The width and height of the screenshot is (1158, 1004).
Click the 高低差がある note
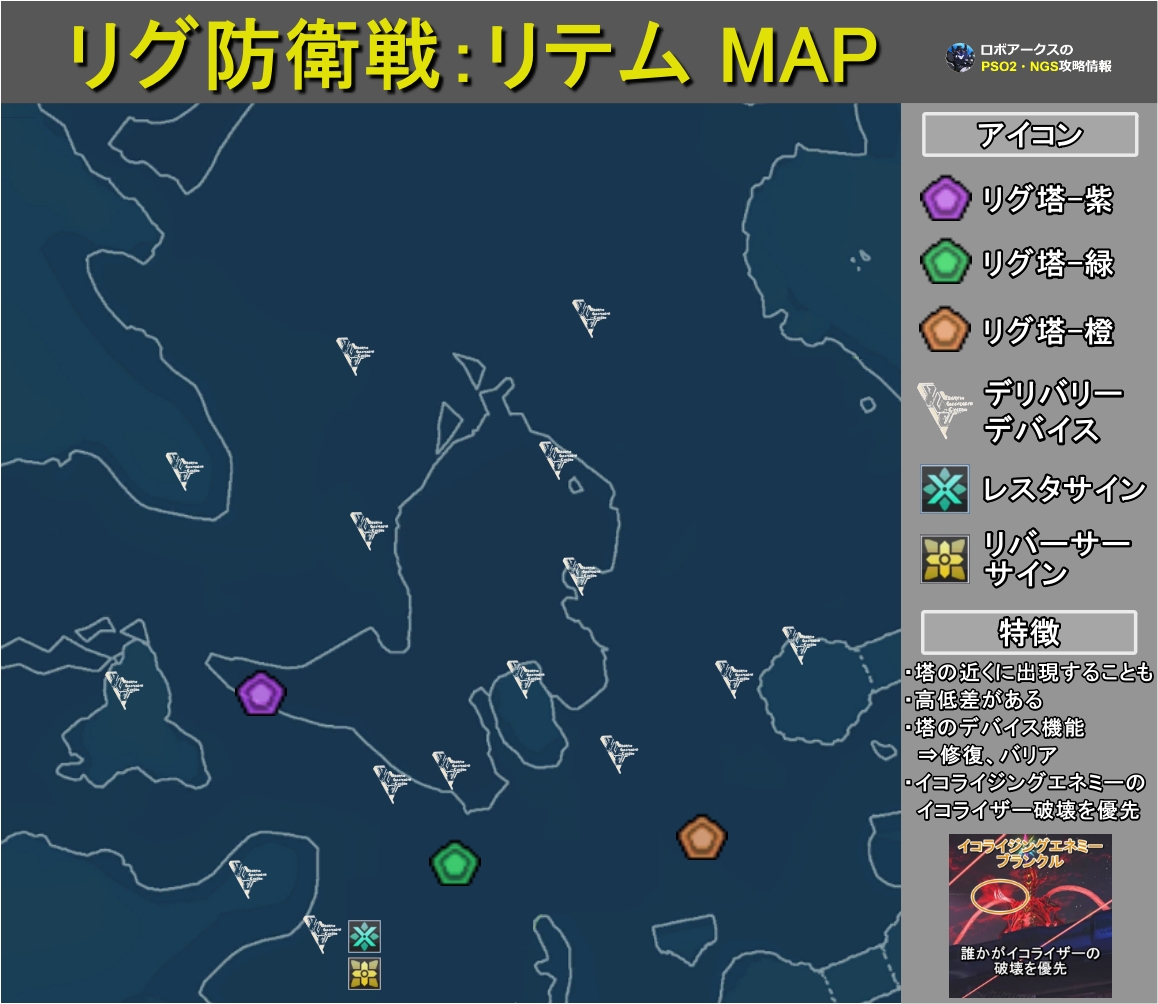click(x=975, y=700)
